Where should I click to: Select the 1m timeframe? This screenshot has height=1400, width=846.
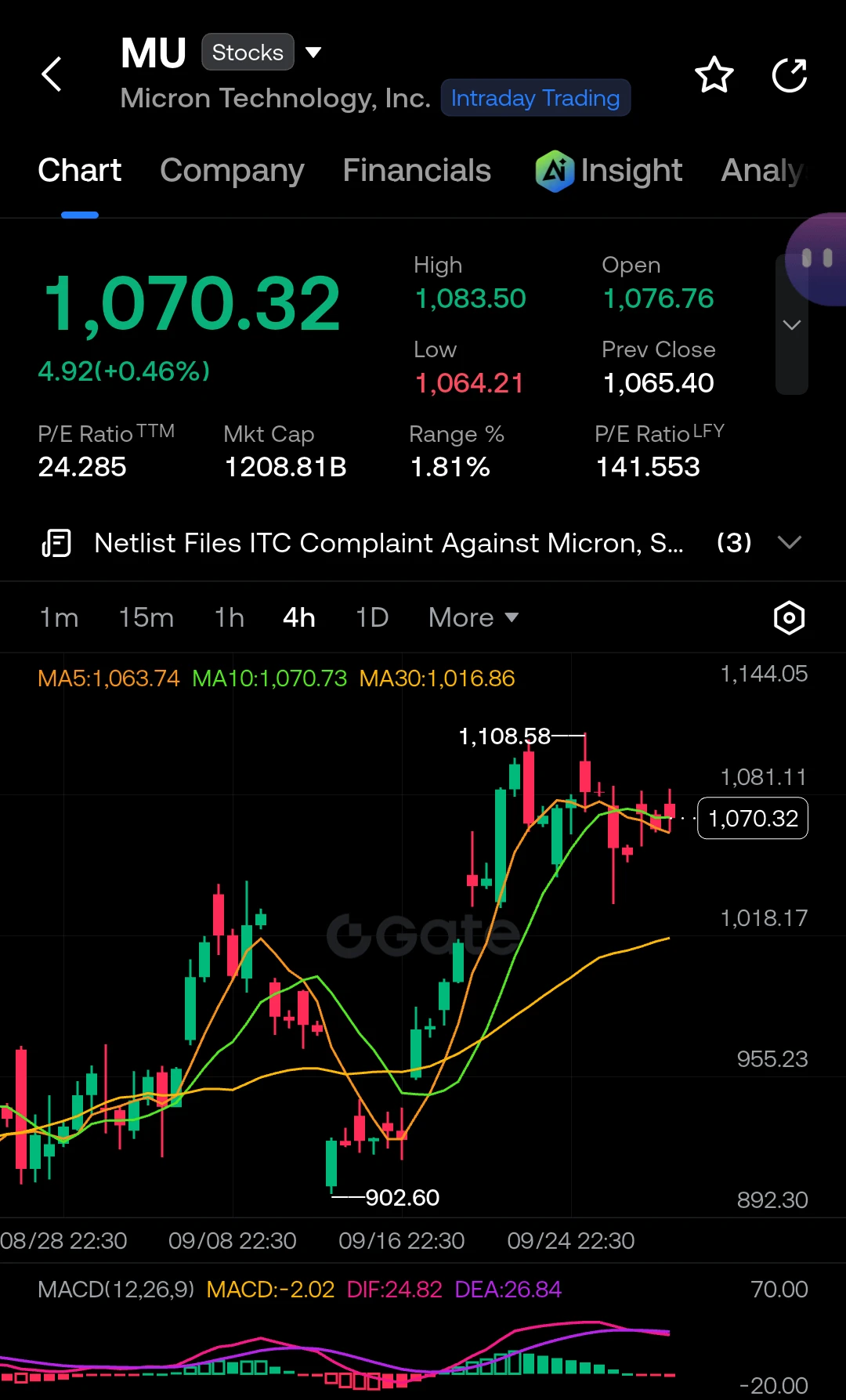(x=59, y=617)
